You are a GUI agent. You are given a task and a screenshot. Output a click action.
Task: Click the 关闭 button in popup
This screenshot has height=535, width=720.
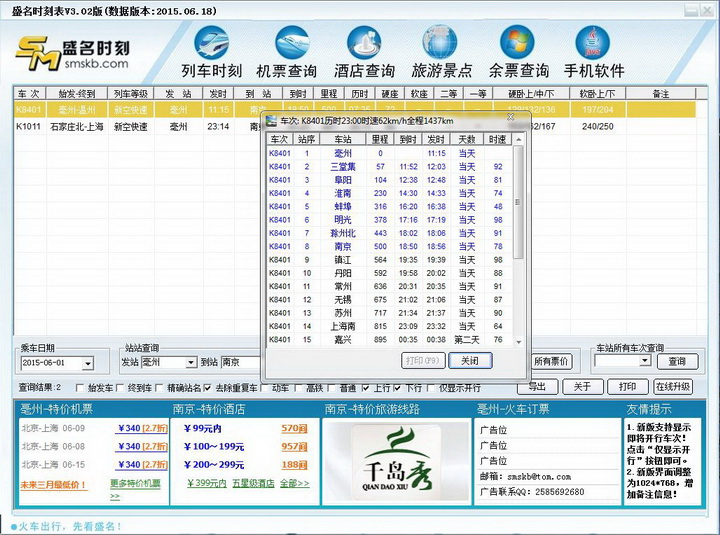tap(470, 360)
